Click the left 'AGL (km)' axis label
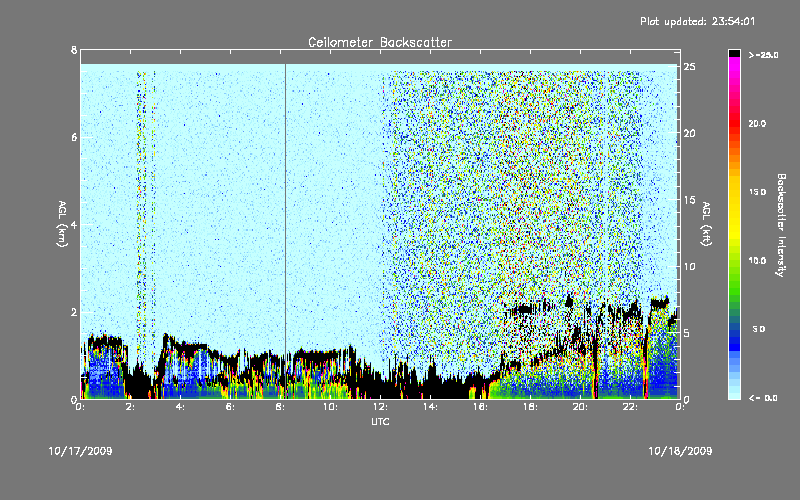The image size is (800, 500). click(62, 224)
